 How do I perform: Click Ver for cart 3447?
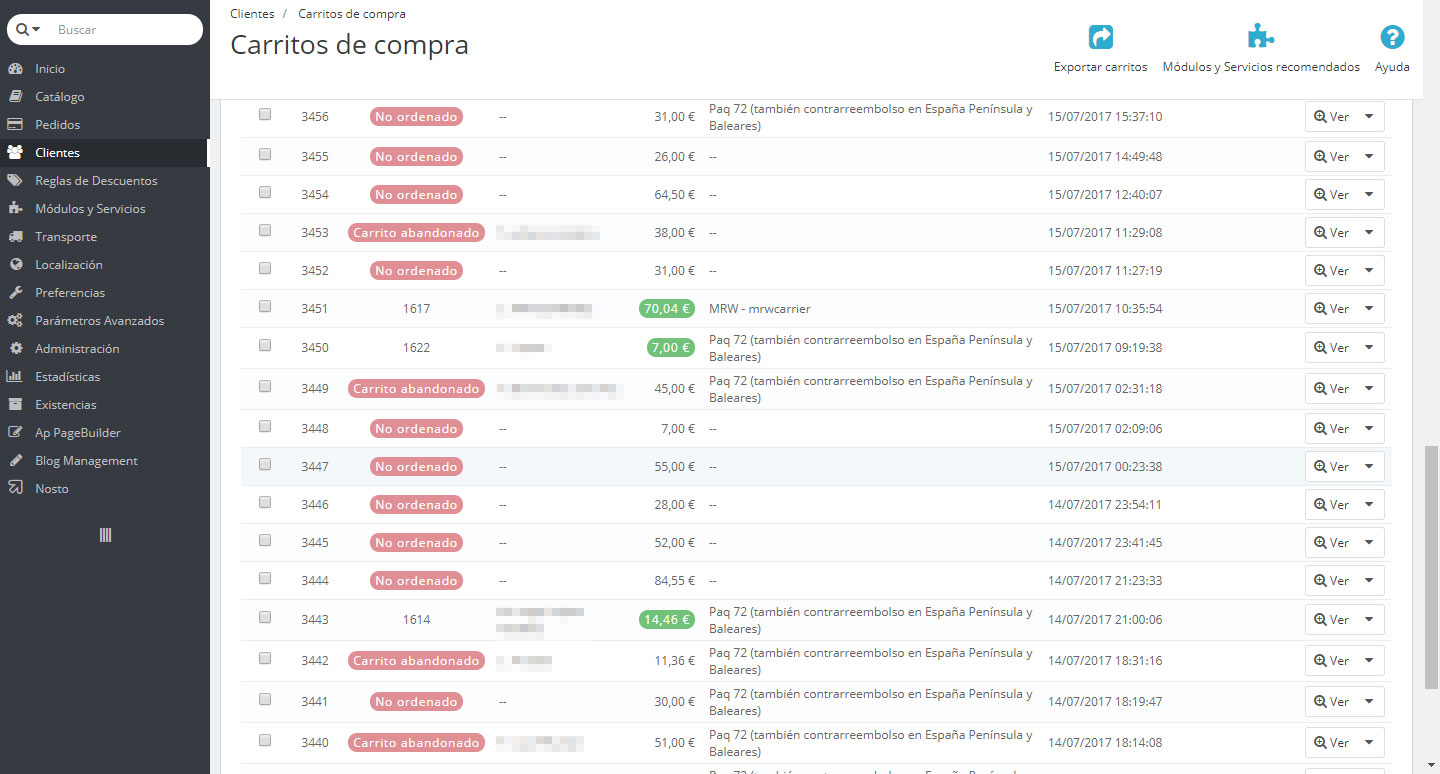pyautogui.click(x=1330, y=467)
